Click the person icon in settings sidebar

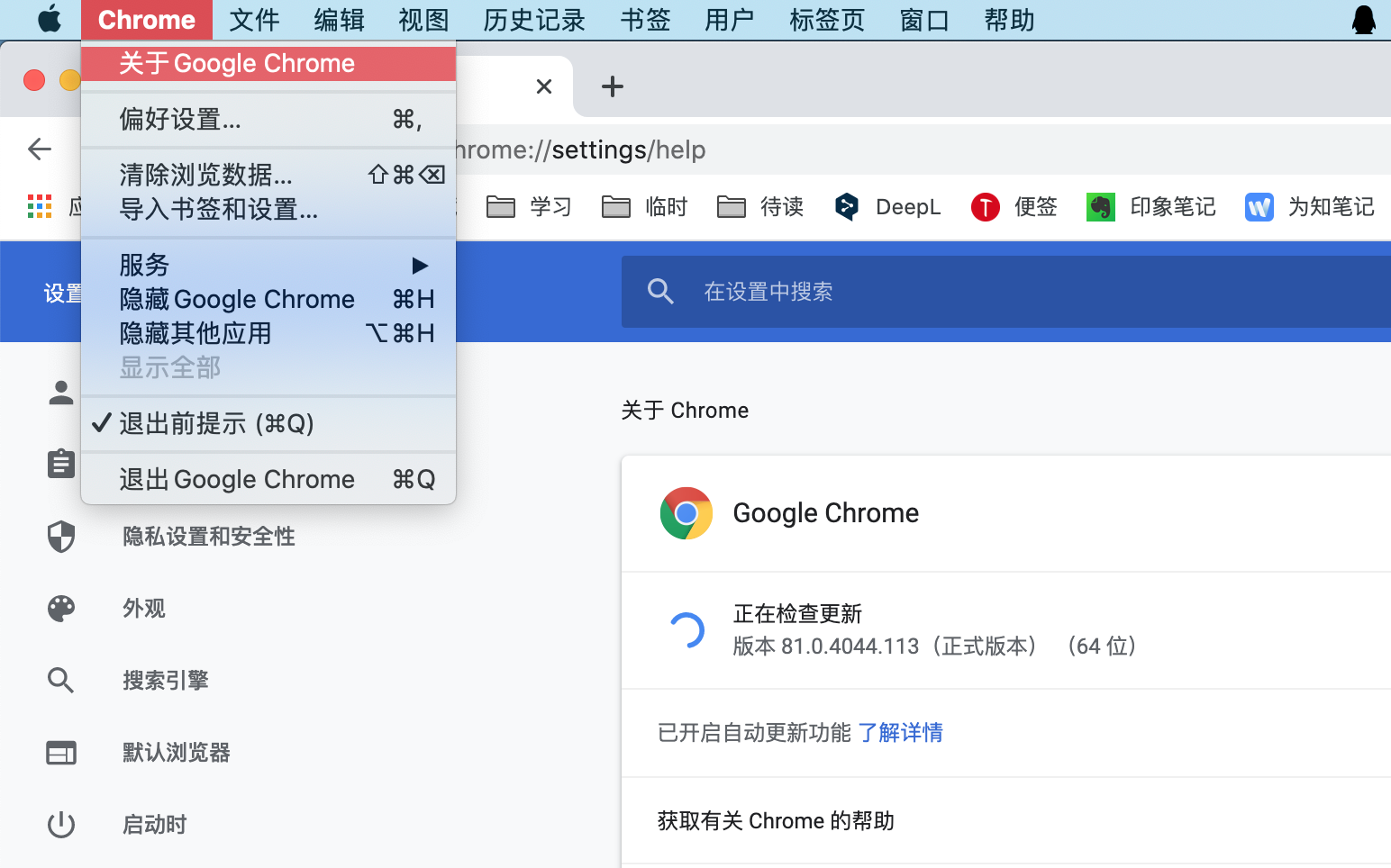tap(61, 393)
